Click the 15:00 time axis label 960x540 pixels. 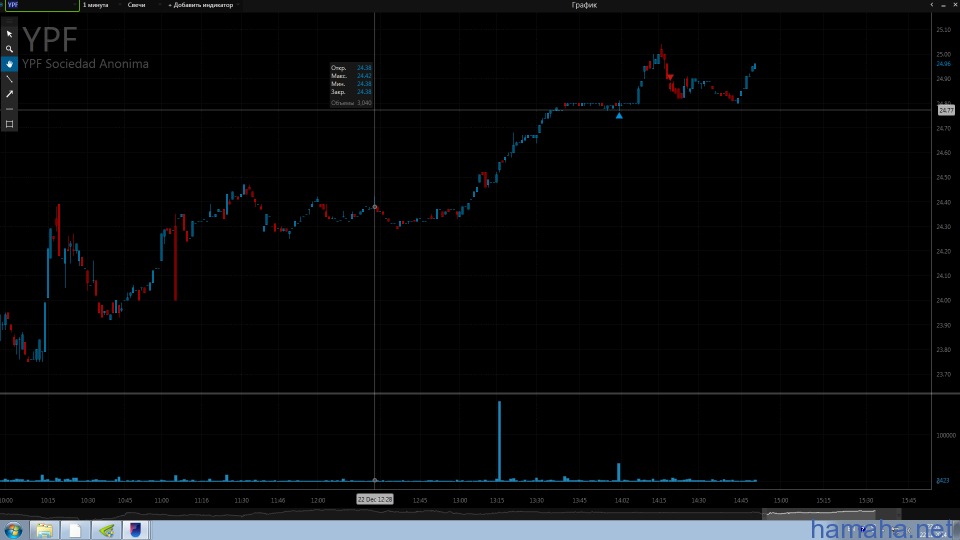781,500
